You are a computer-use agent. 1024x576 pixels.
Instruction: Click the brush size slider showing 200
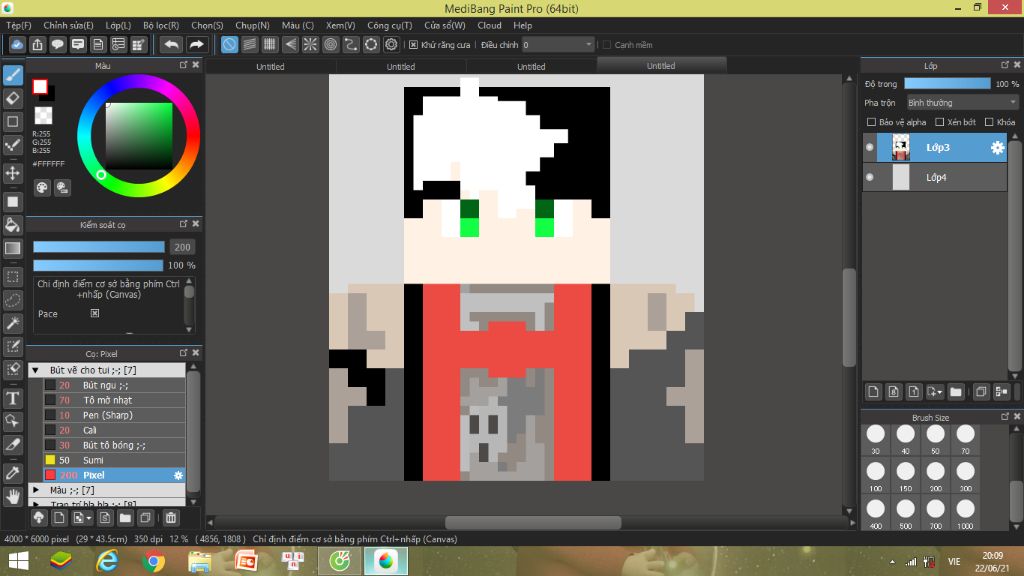[x=99, y=247]
